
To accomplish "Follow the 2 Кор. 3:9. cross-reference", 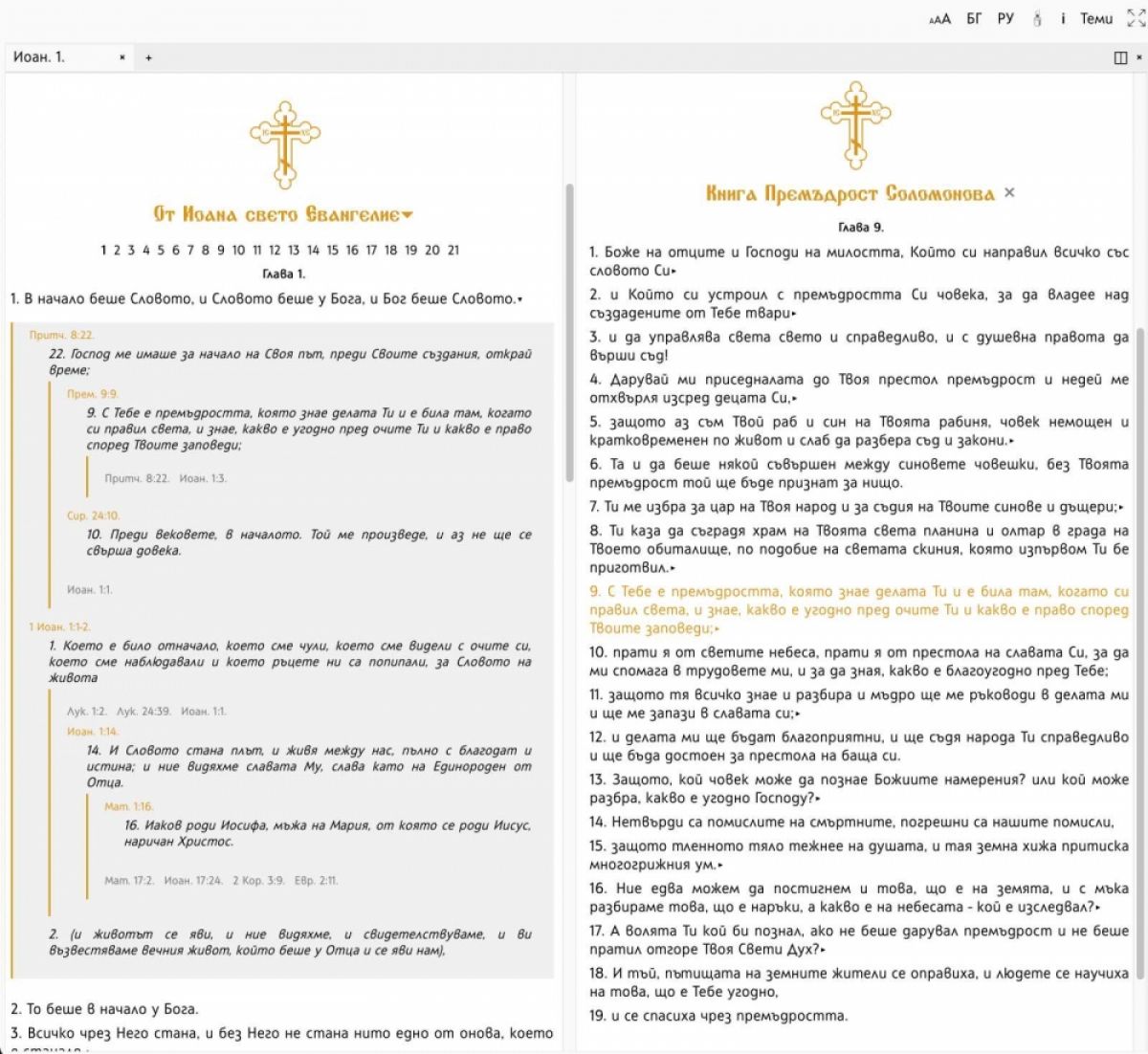I will [x=258, y=881].
